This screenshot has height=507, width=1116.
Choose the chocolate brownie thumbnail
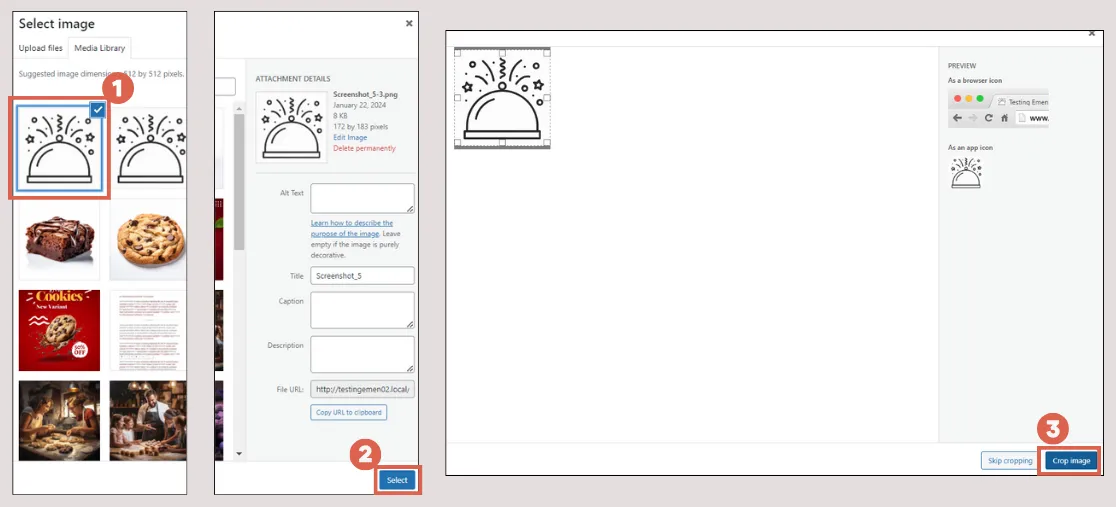(x=59, y=238)
